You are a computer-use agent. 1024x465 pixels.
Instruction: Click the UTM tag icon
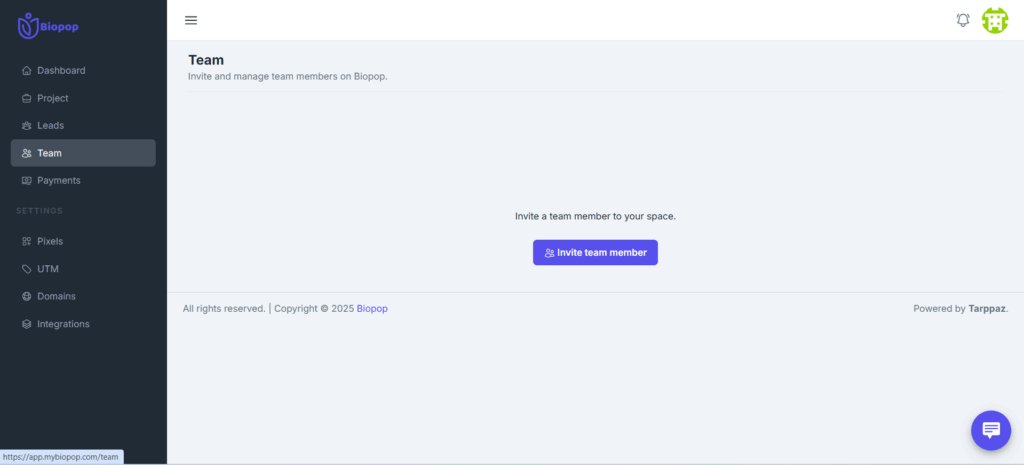[x=27, y=269]
